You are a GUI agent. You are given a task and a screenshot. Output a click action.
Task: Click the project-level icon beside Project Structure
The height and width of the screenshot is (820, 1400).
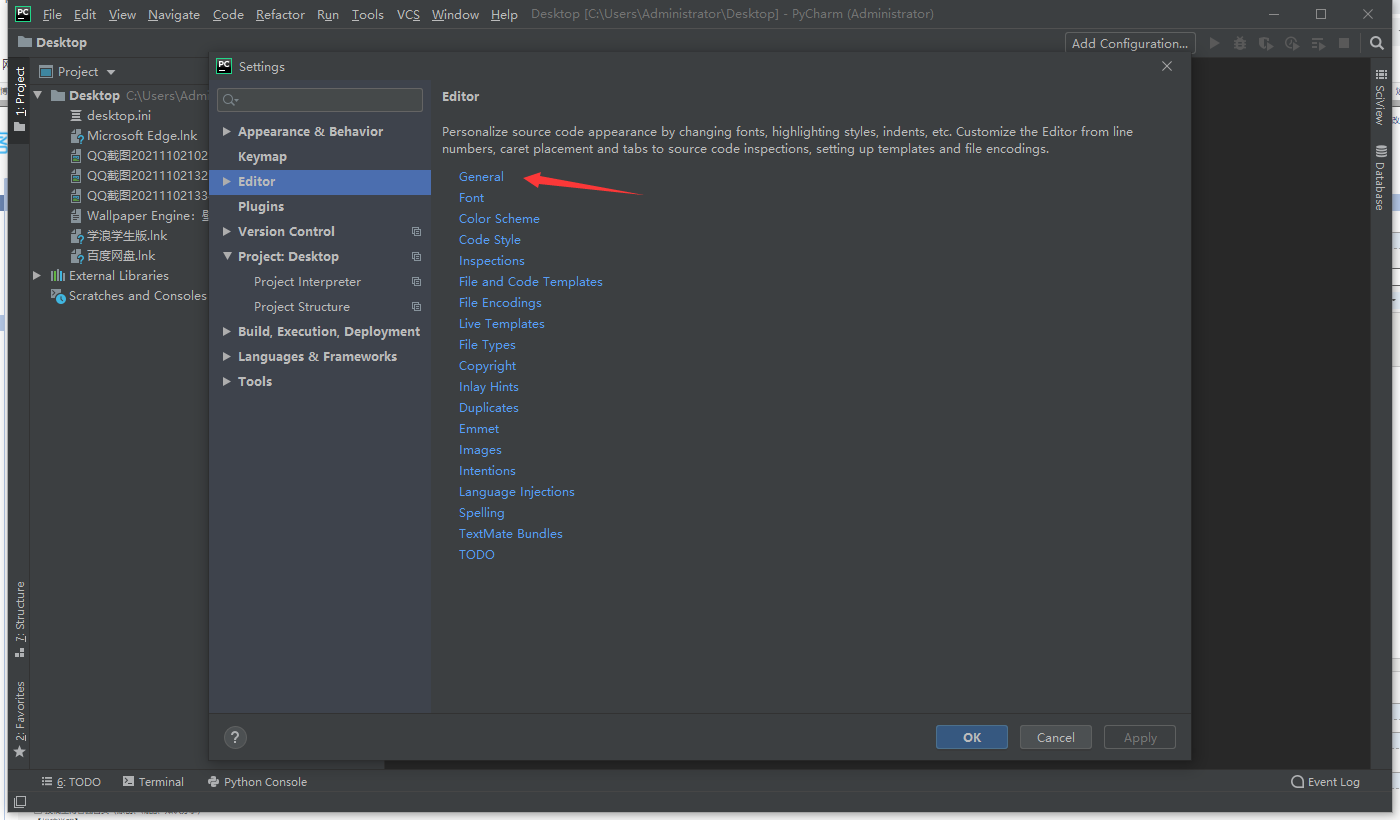(417, 306)
